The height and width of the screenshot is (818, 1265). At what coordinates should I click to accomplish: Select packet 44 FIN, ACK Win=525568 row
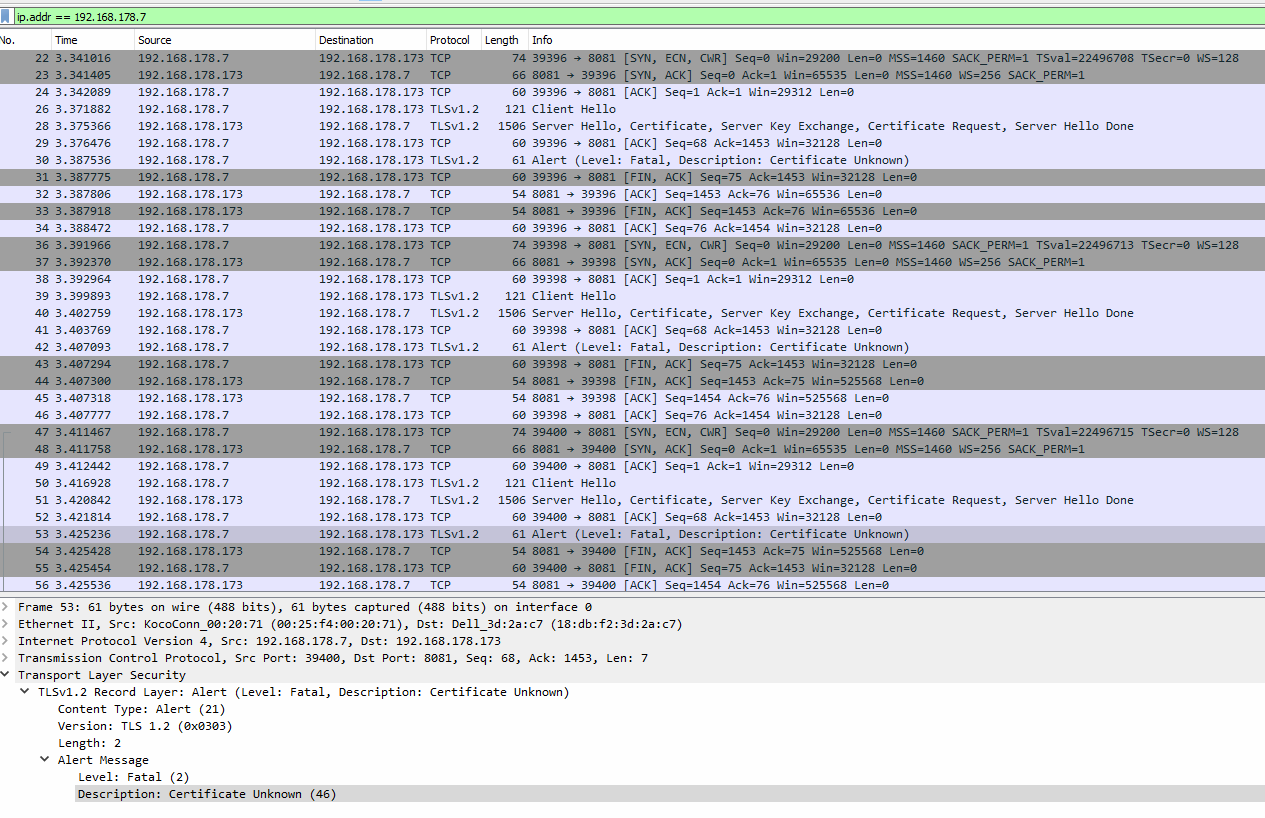(x=632, y=381)
